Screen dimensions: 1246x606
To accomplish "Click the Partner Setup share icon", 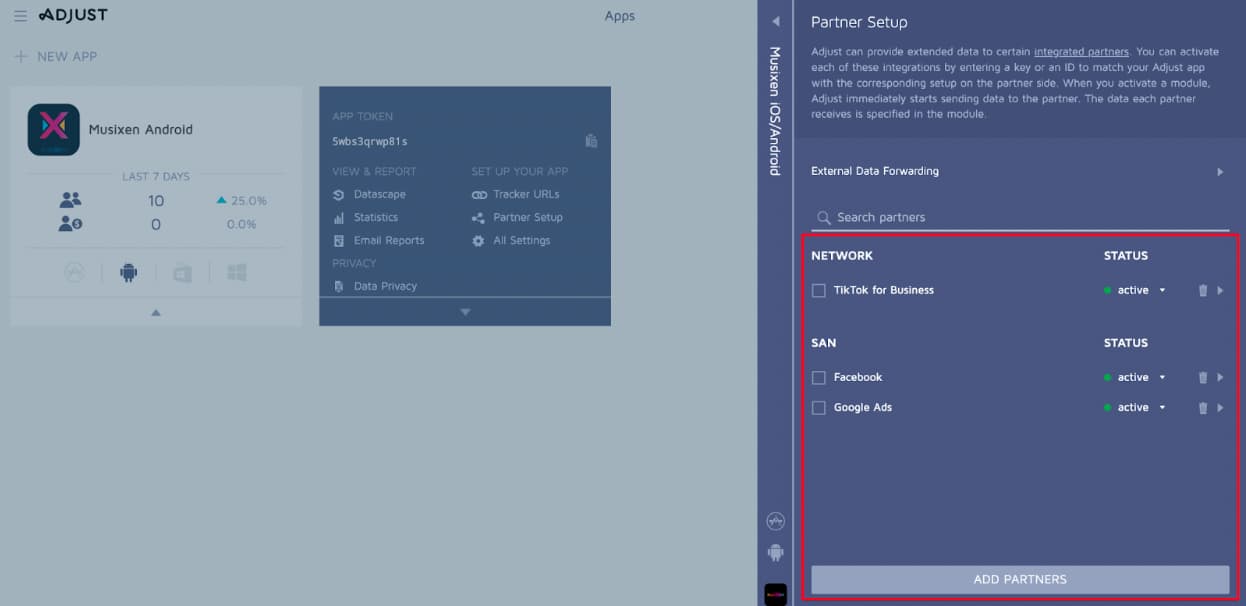I will point(478,217).
